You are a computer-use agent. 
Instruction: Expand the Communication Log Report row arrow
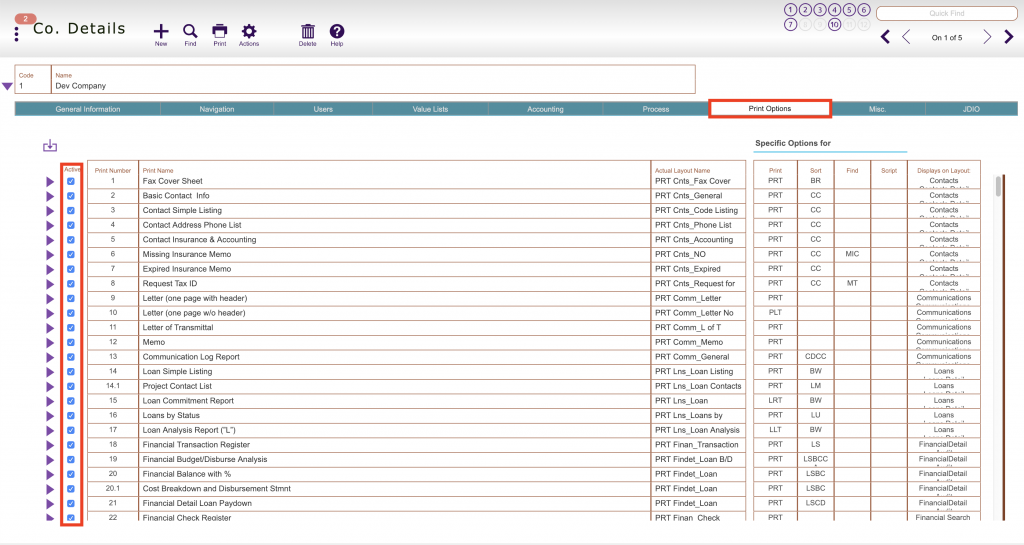coord(50,358)
